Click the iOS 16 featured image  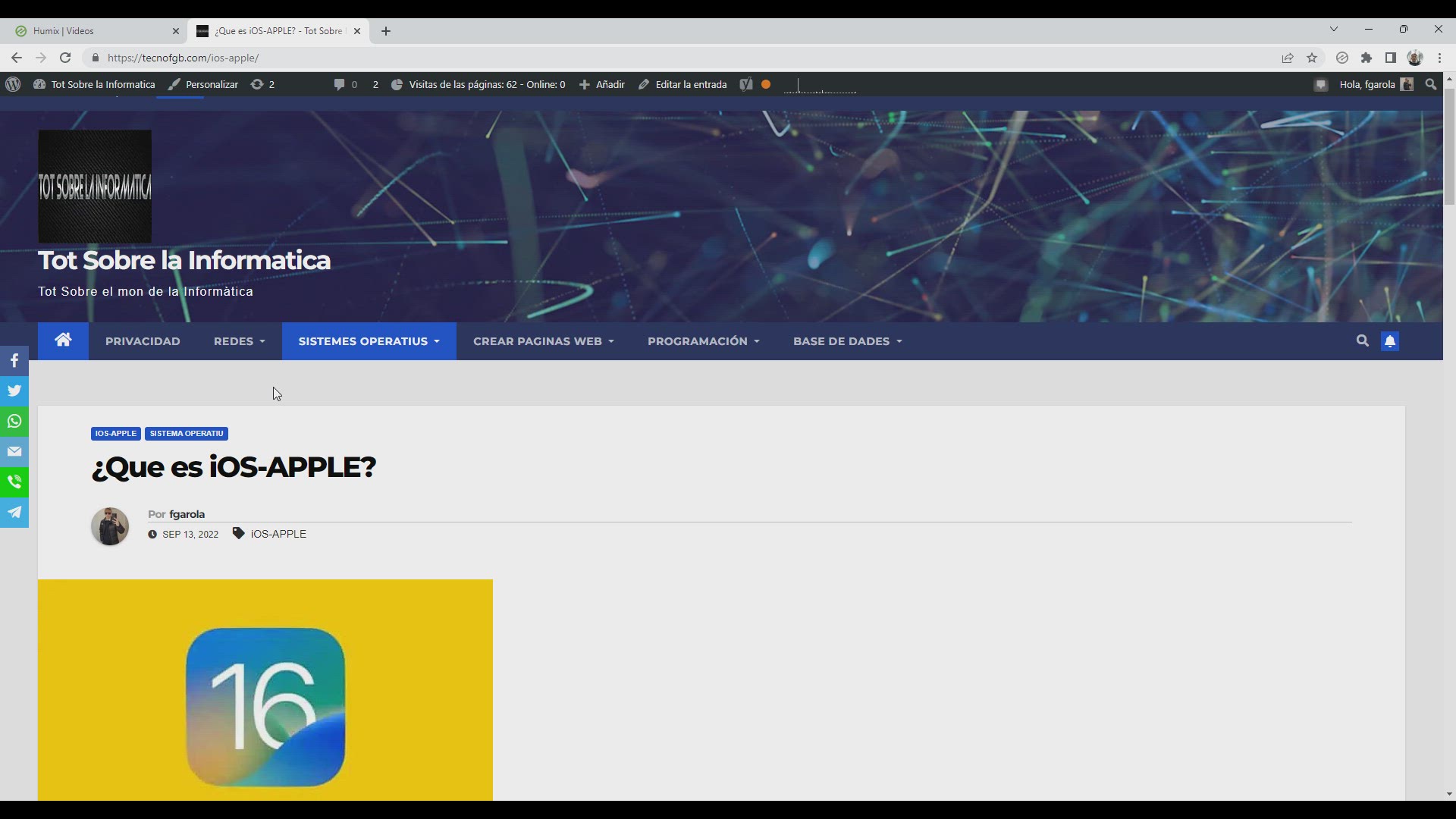click(x=265, y=690)
